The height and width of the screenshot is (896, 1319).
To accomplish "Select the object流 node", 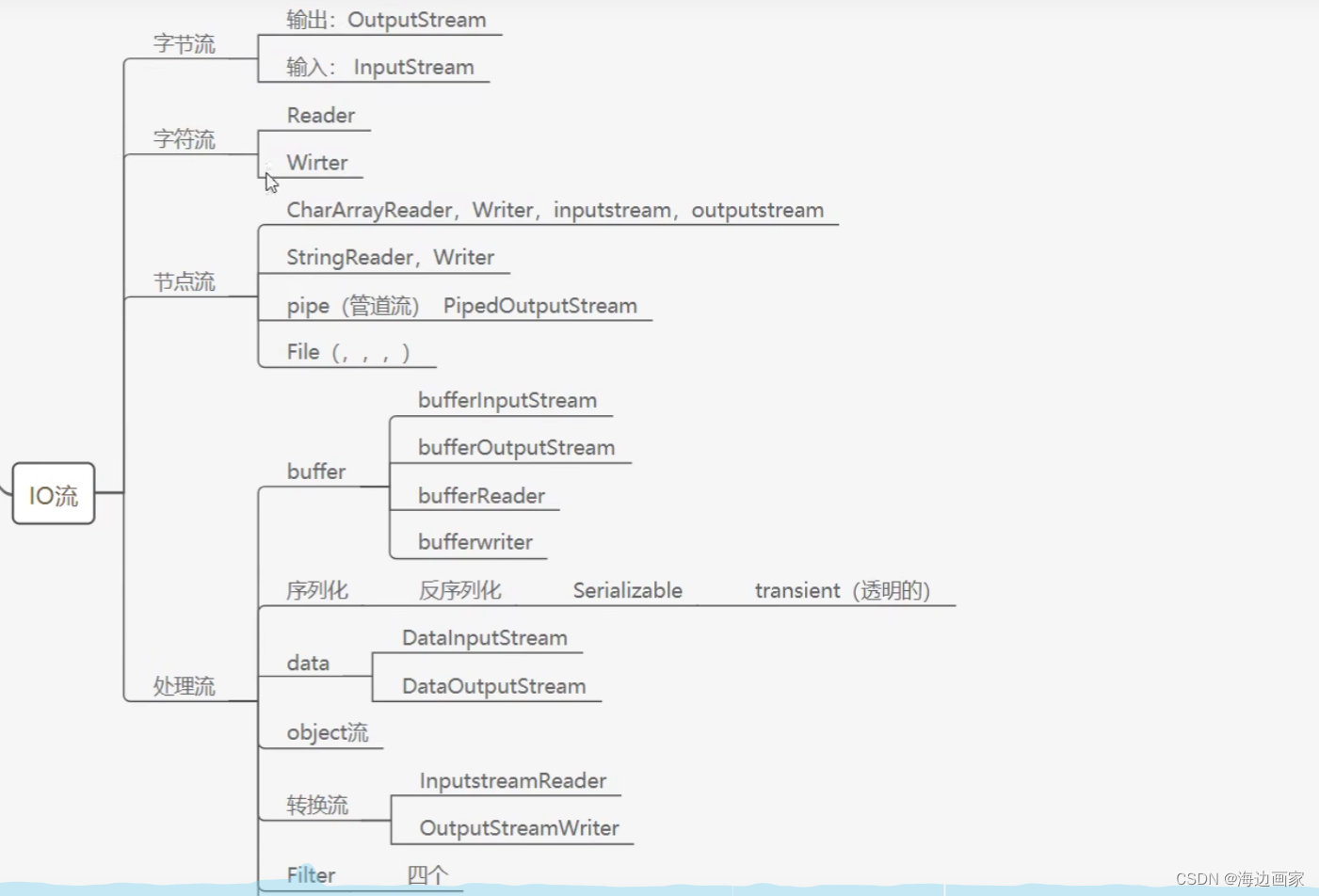I will coord(328,732).
